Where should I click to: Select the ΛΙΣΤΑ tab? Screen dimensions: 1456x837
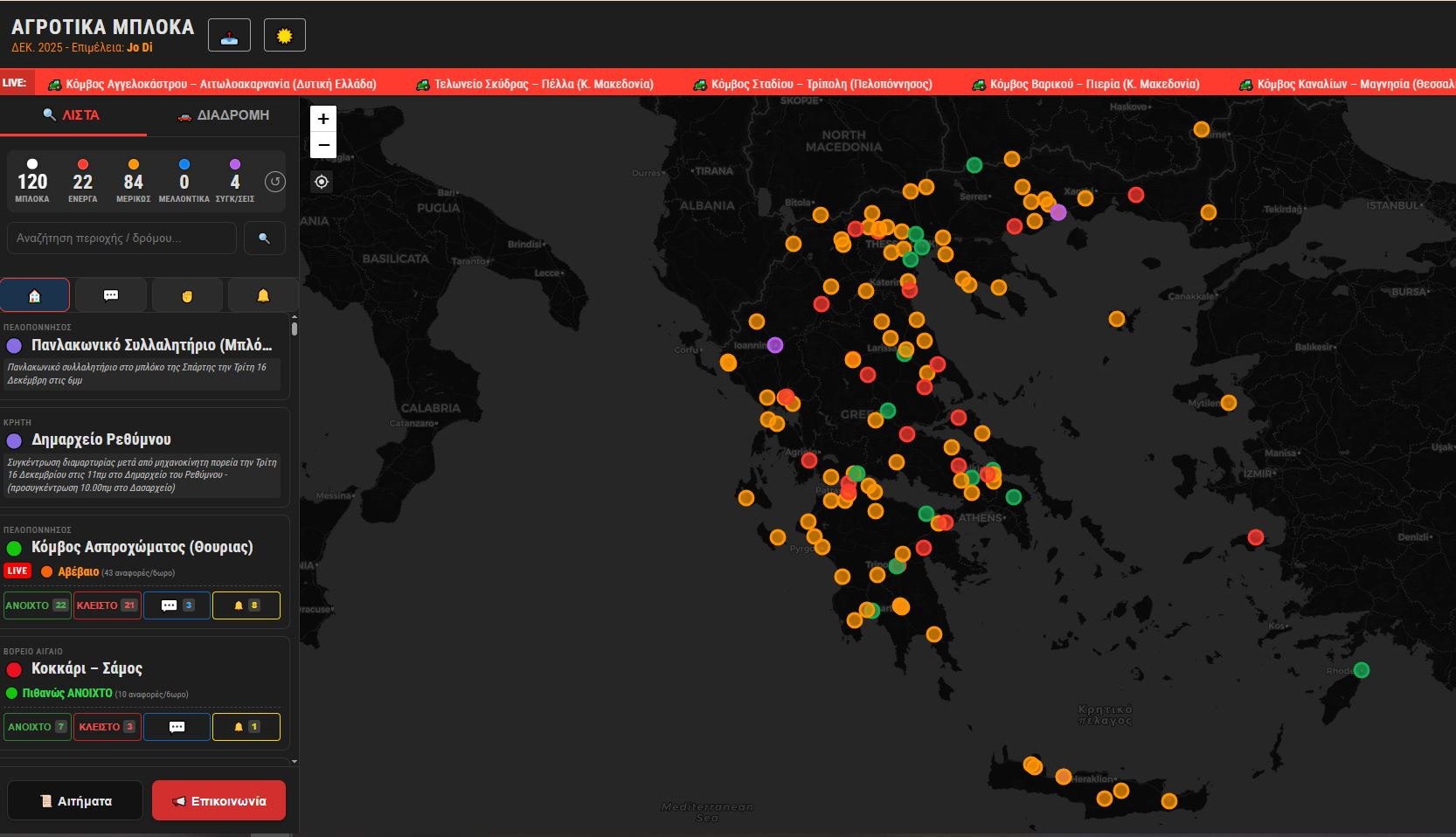[x=73, y=115]
